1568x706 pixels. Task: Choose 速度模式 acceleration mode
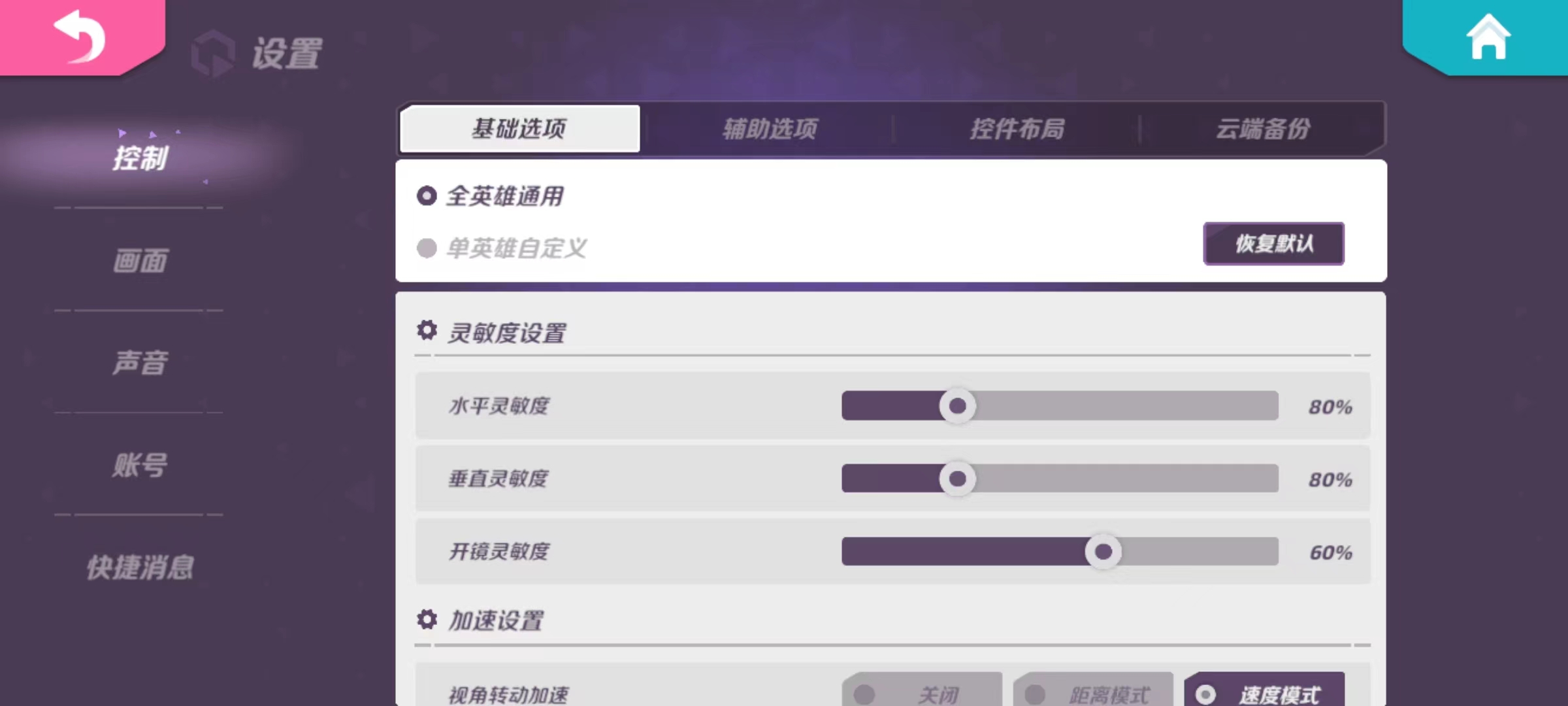(x=1264, y=692)
